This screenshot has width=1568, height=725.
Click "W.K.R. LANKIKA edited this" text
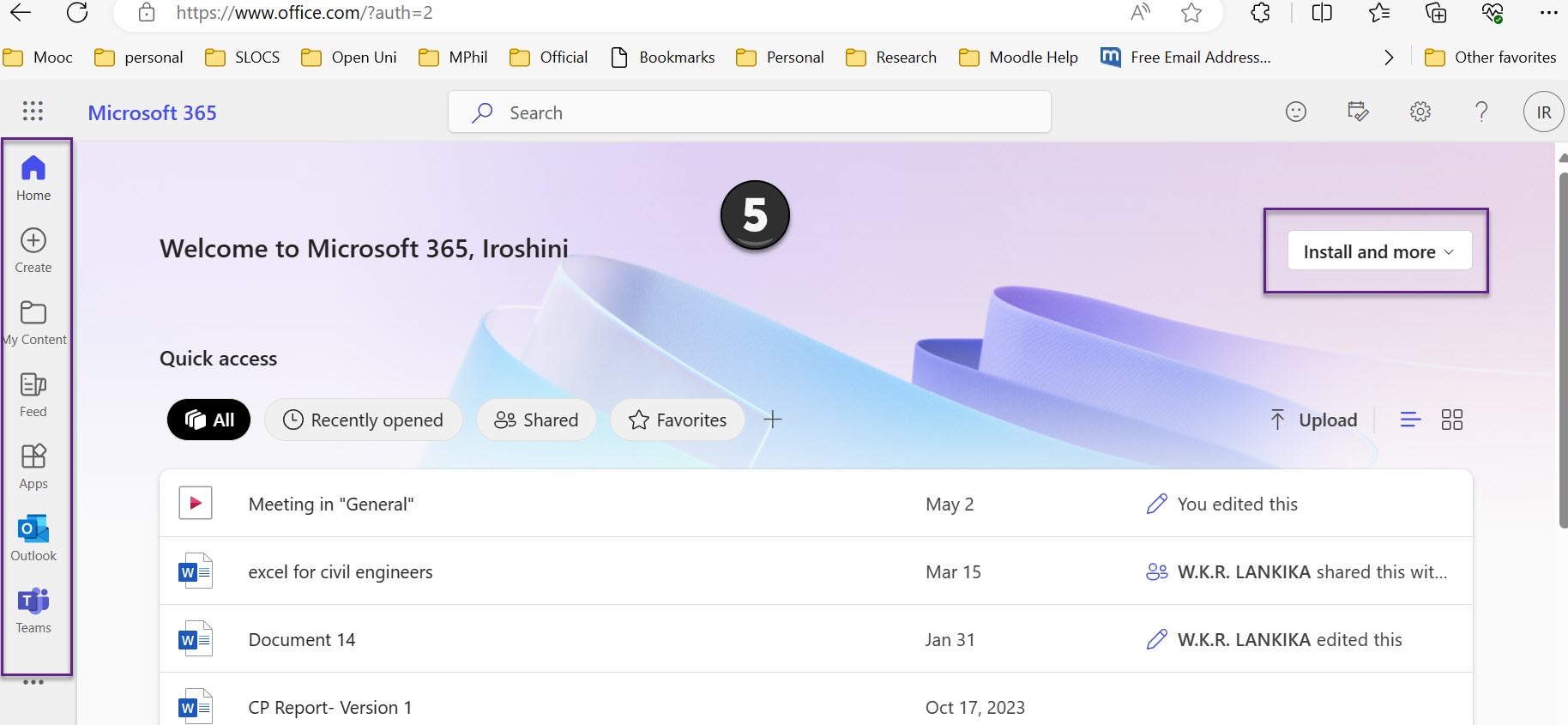1289,639
